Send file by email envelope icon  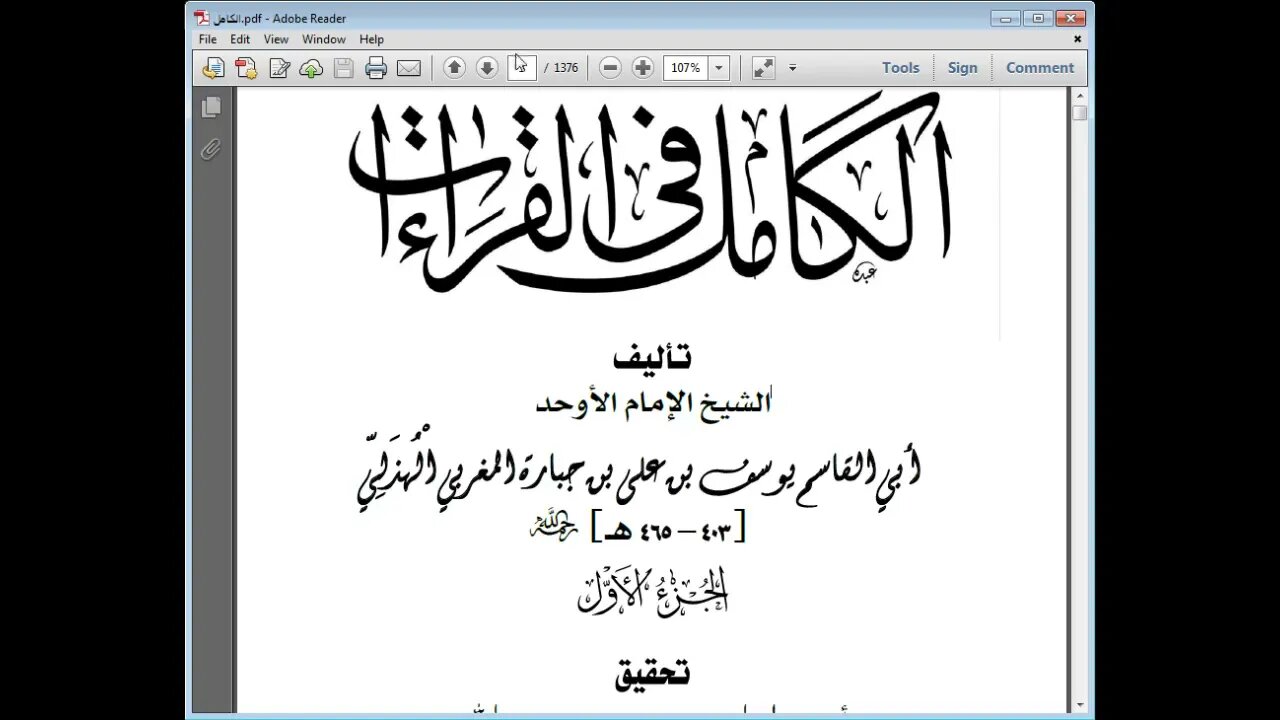(x=408, y=68)
